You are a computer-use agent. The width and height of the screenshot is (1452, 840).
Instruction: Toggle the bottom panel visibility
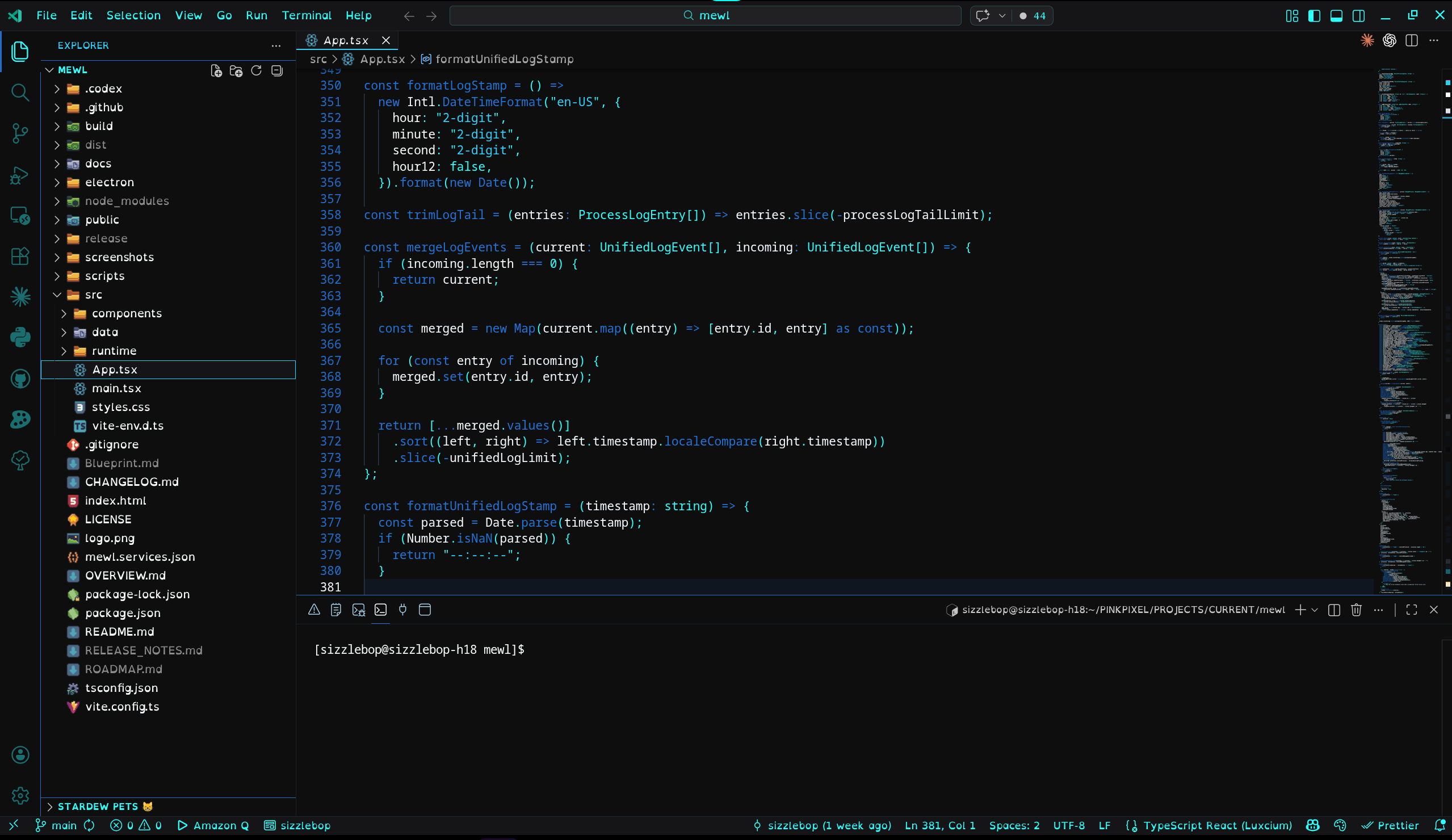1336,15
